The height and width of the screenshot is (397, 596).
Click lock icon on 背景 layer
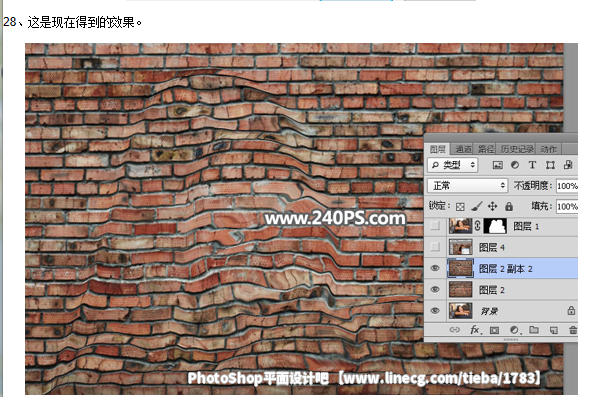571,311
